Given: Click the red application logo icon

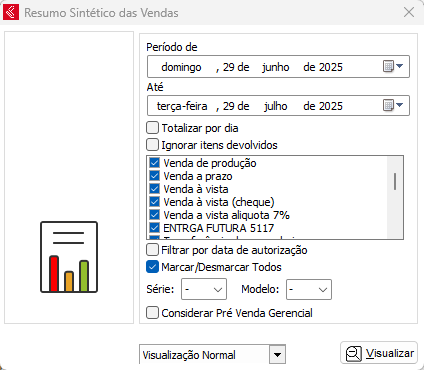Looking at the screenshot, I should [11, 12].
